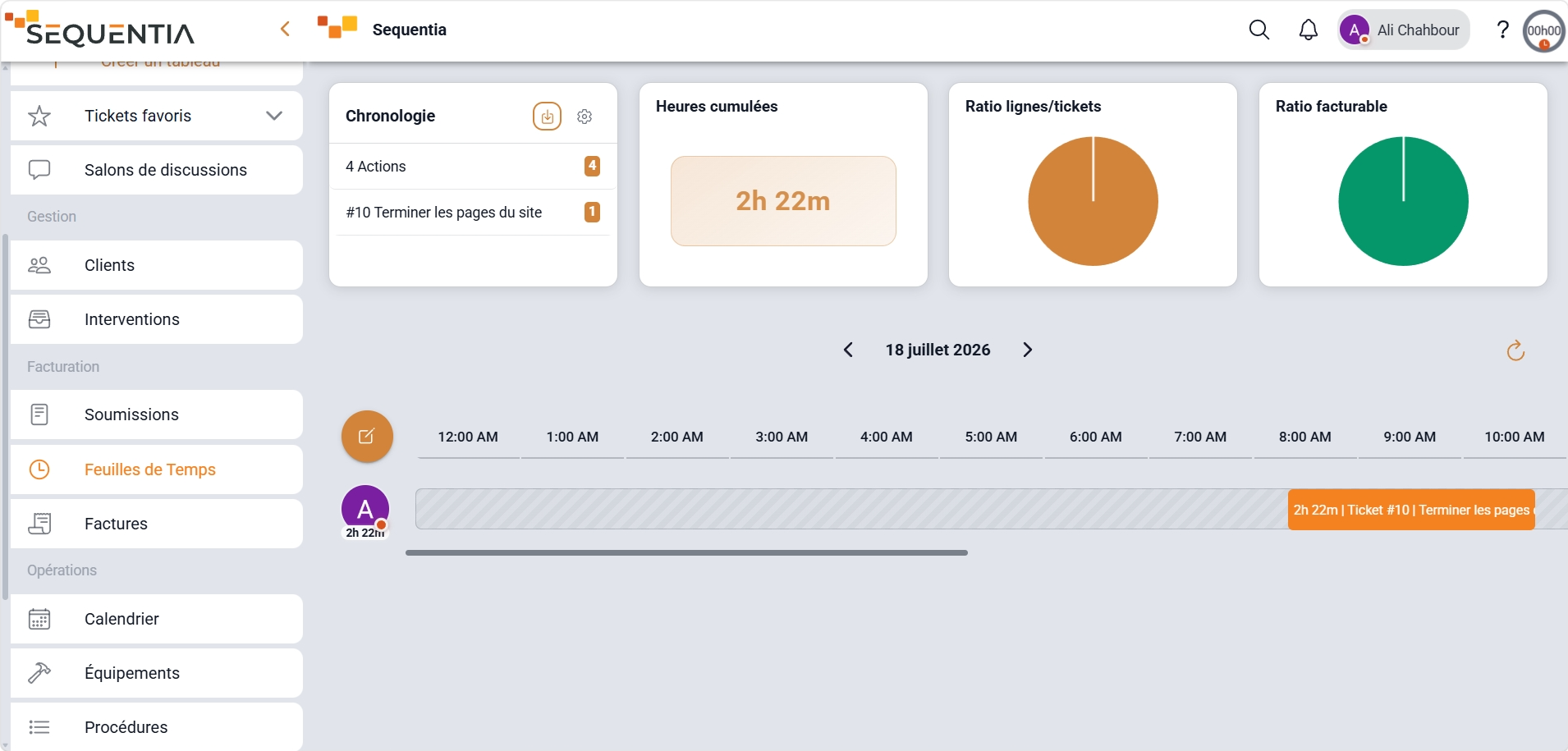This screenshot has width=1568, height=751.
Task: Go to next day arrow
Action: click(x=1027, y=350)
